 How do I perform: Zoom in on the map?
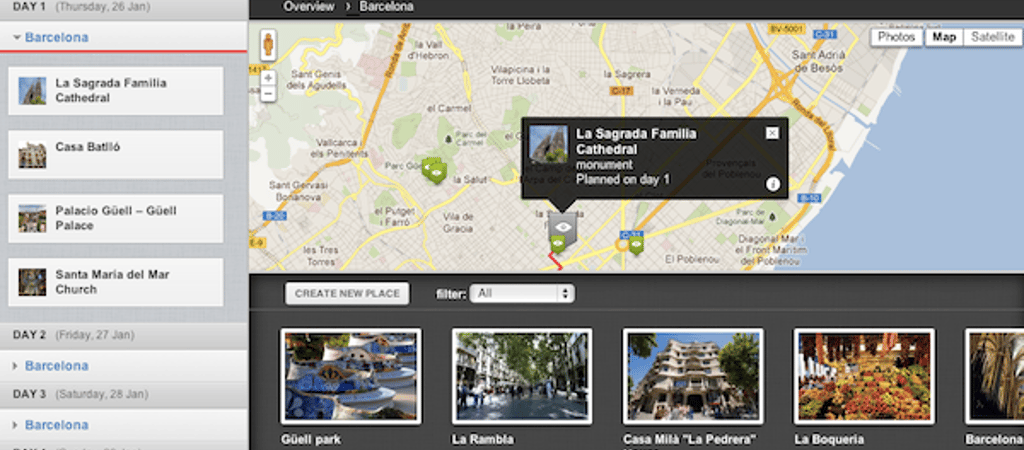tap(268, 78)
